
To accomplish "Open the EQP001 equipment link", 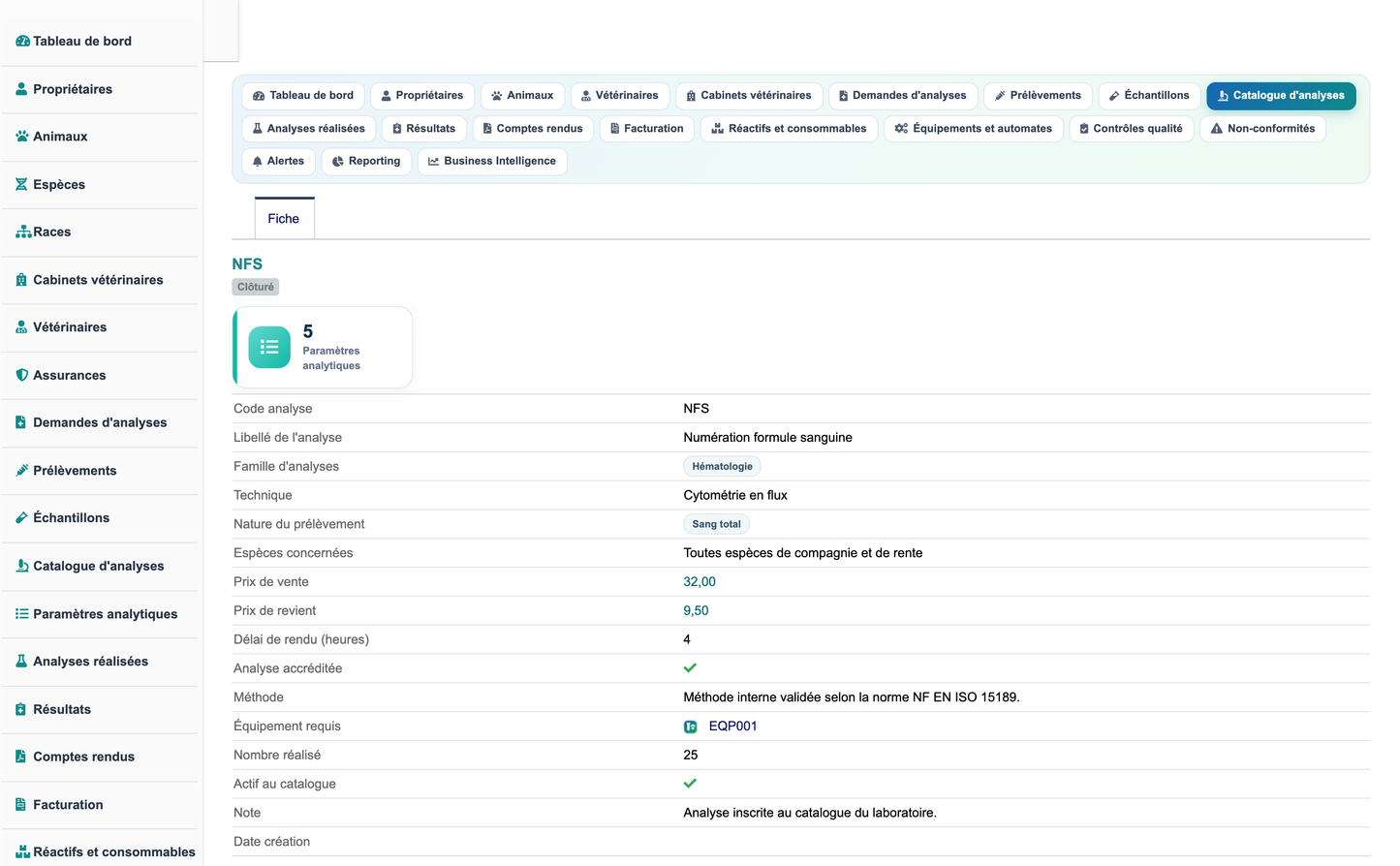I will (732, 727).
